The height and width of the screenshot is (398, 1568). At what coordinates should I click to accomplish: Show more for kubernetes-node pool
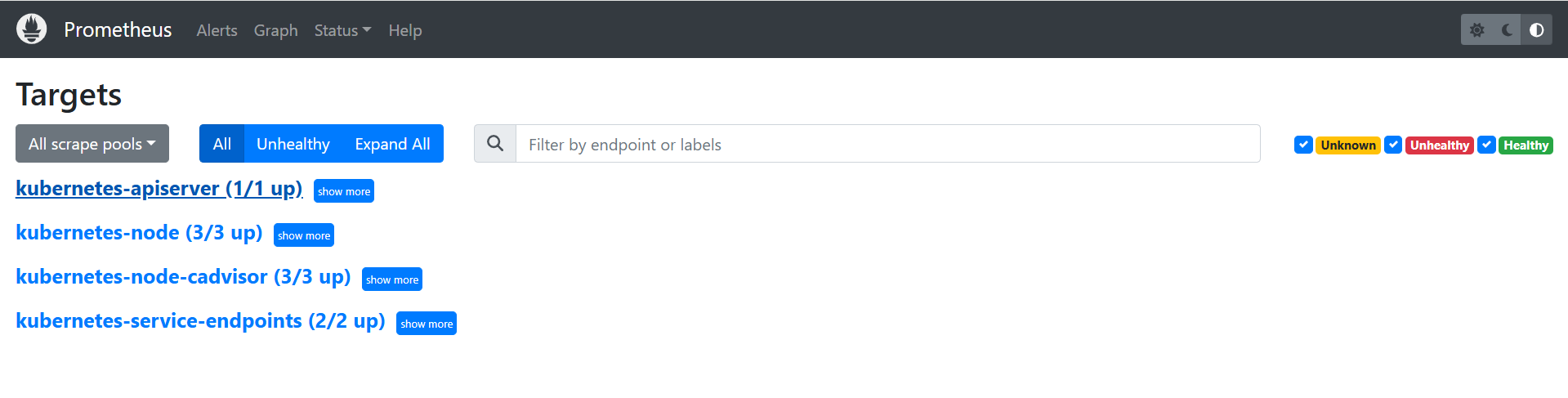[304, 235]
